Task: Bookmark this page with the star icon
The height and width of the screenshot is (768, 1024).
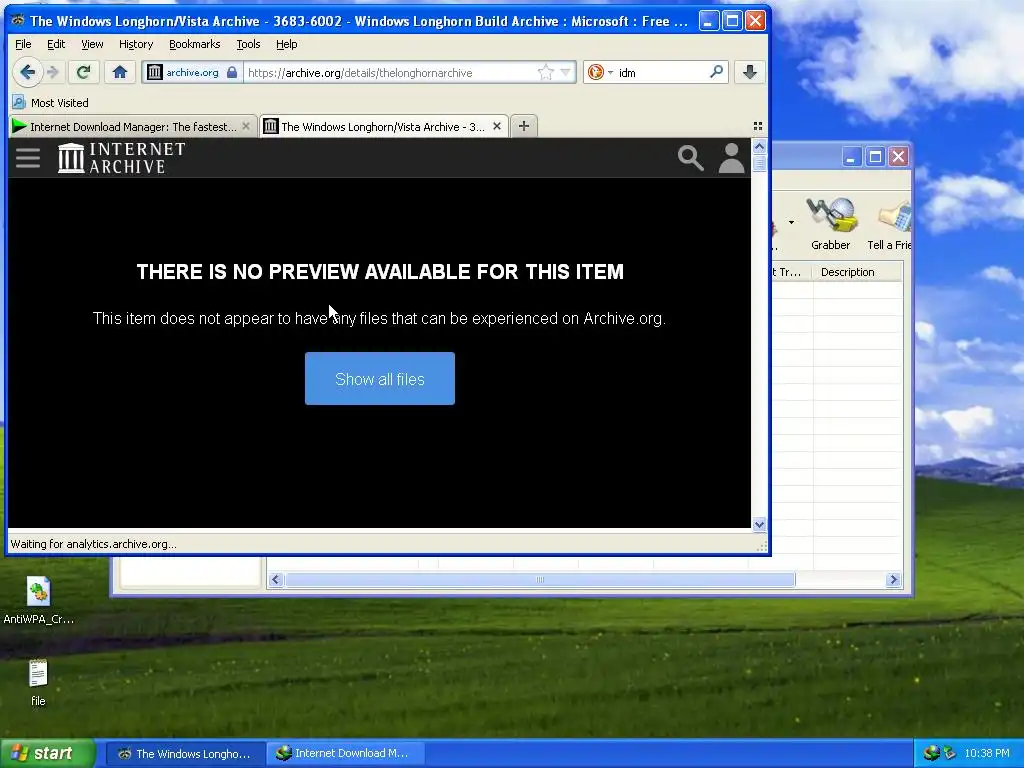Action: [x=545, y=72]
